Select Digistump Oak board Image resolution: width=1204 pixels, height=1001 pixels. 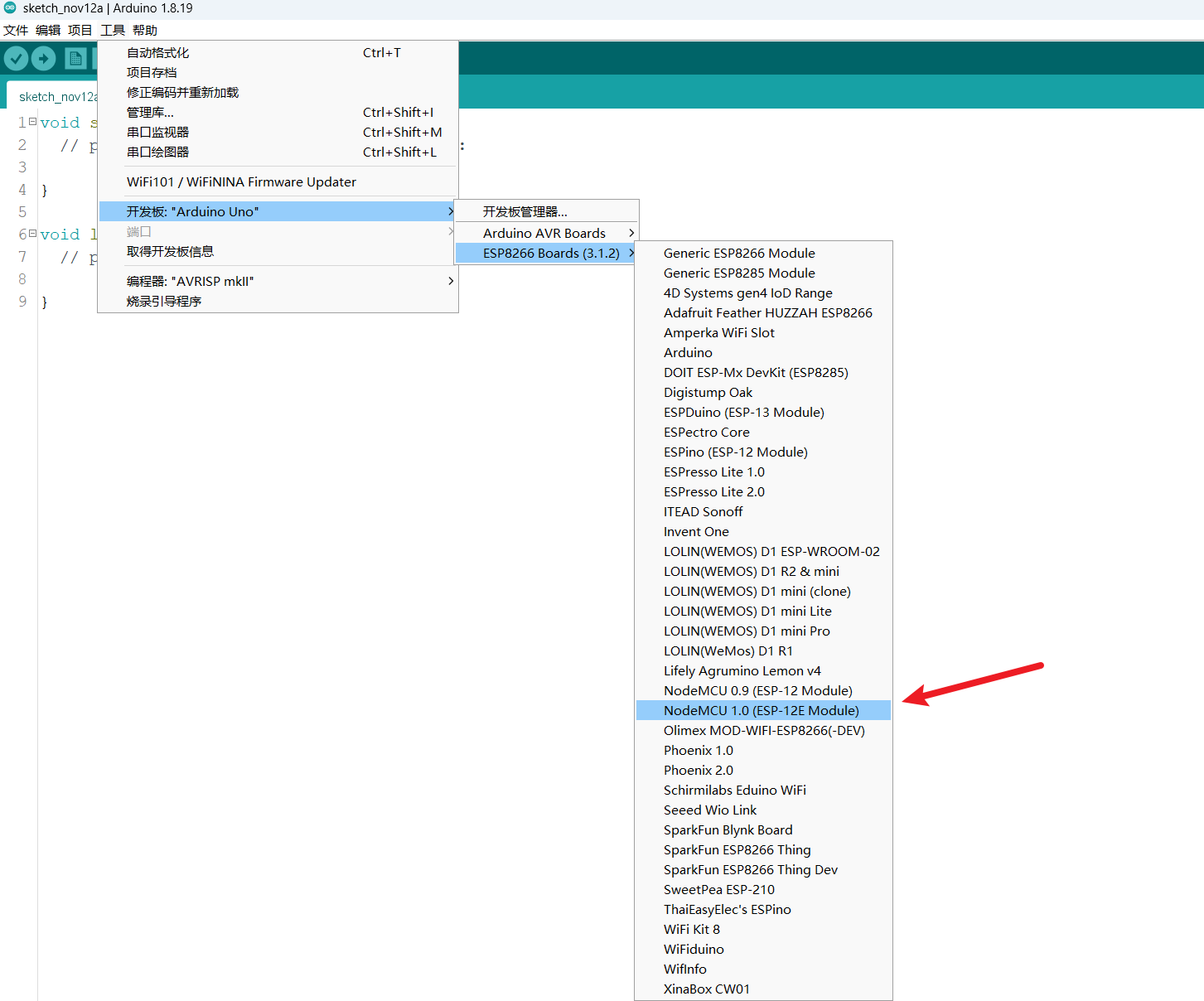tap(763, 392)
